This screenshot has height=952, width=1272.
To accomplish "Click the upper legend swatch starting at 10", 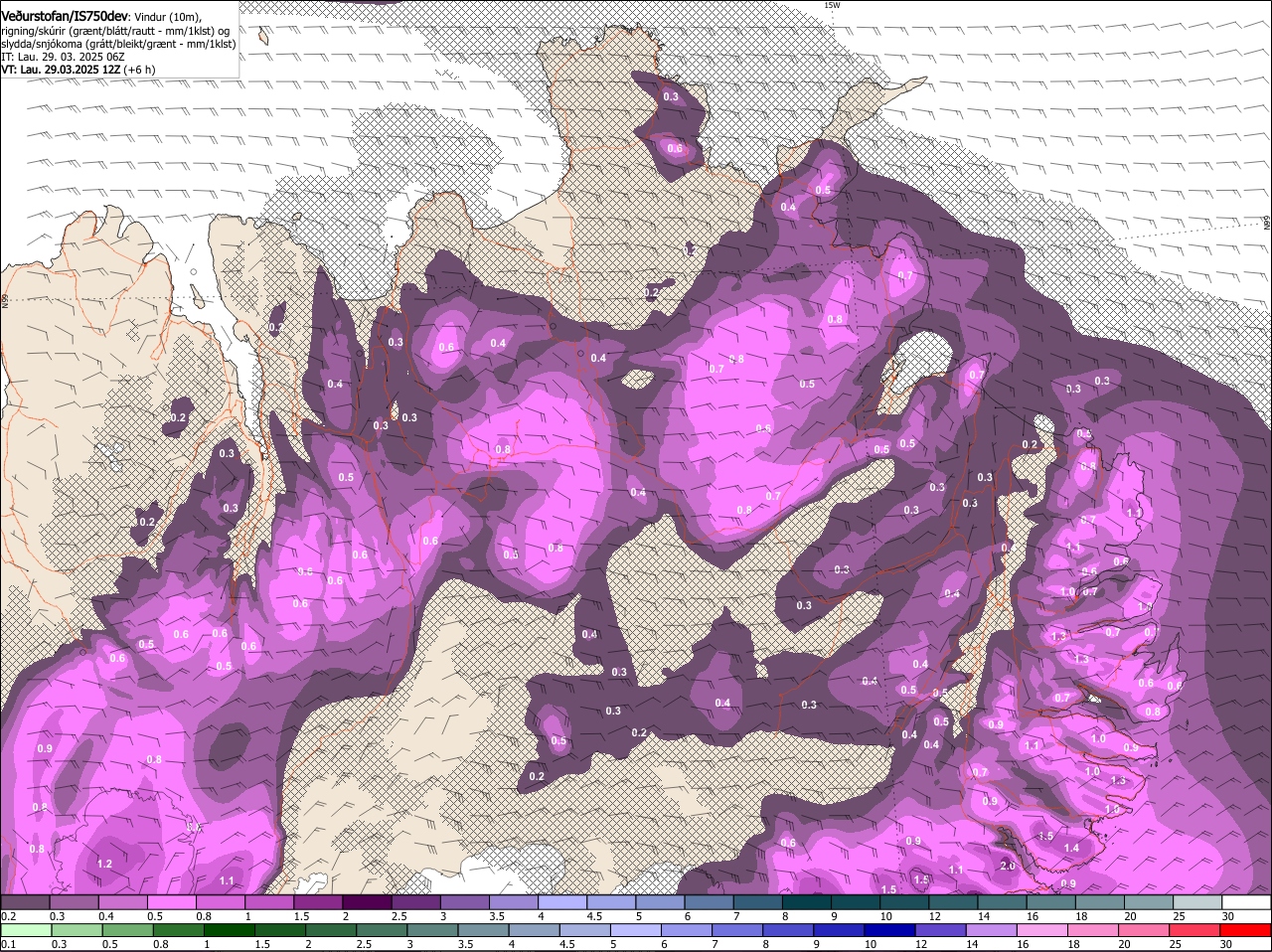I will (x=905, y=902).
